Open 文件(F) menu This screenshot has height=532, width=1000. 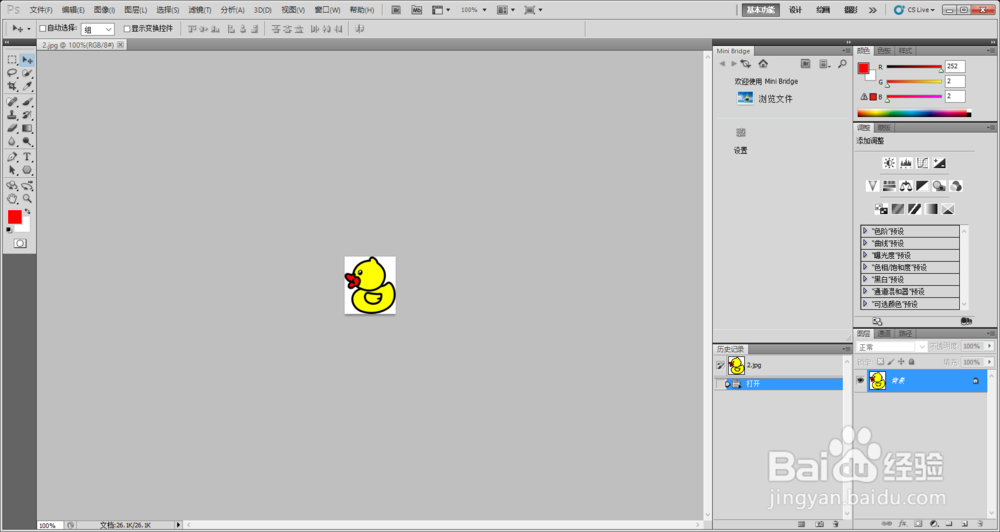coord(41,10)
